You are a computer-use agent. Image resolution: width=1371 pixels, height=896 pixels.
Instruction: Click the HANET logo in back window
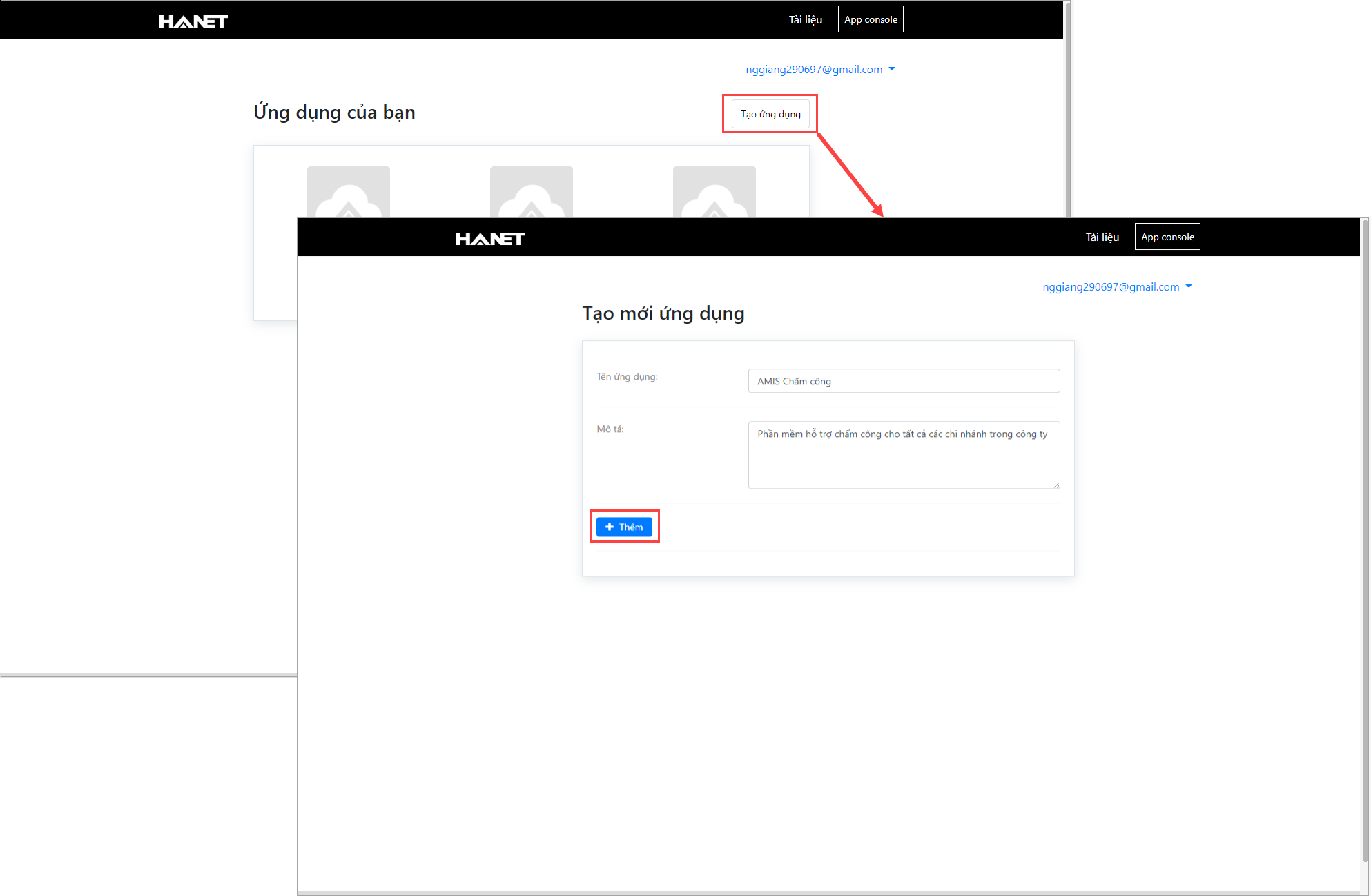tap(193, 21)
